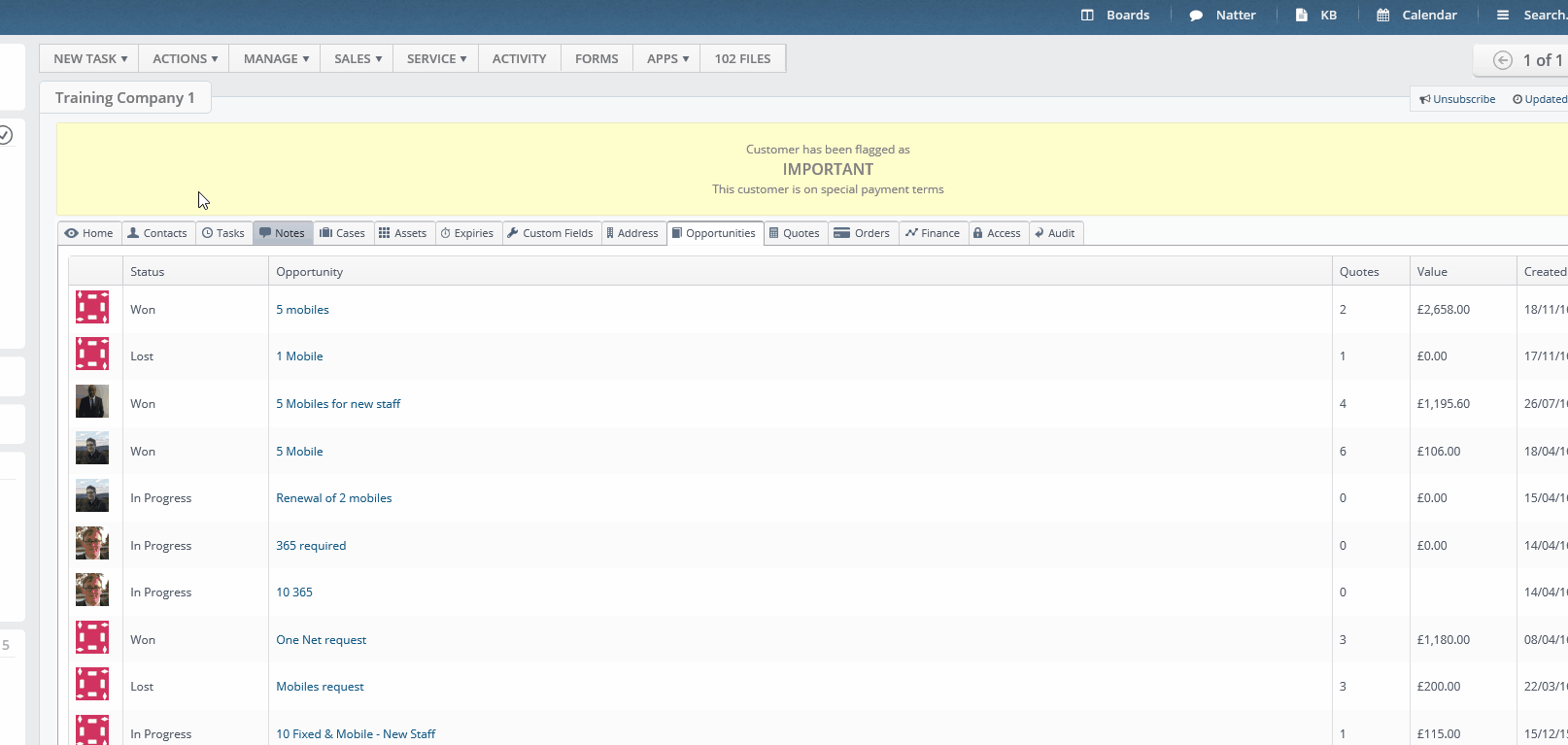Select the Training Company 1 tab

pyautogui.click(x=125, y=98)
